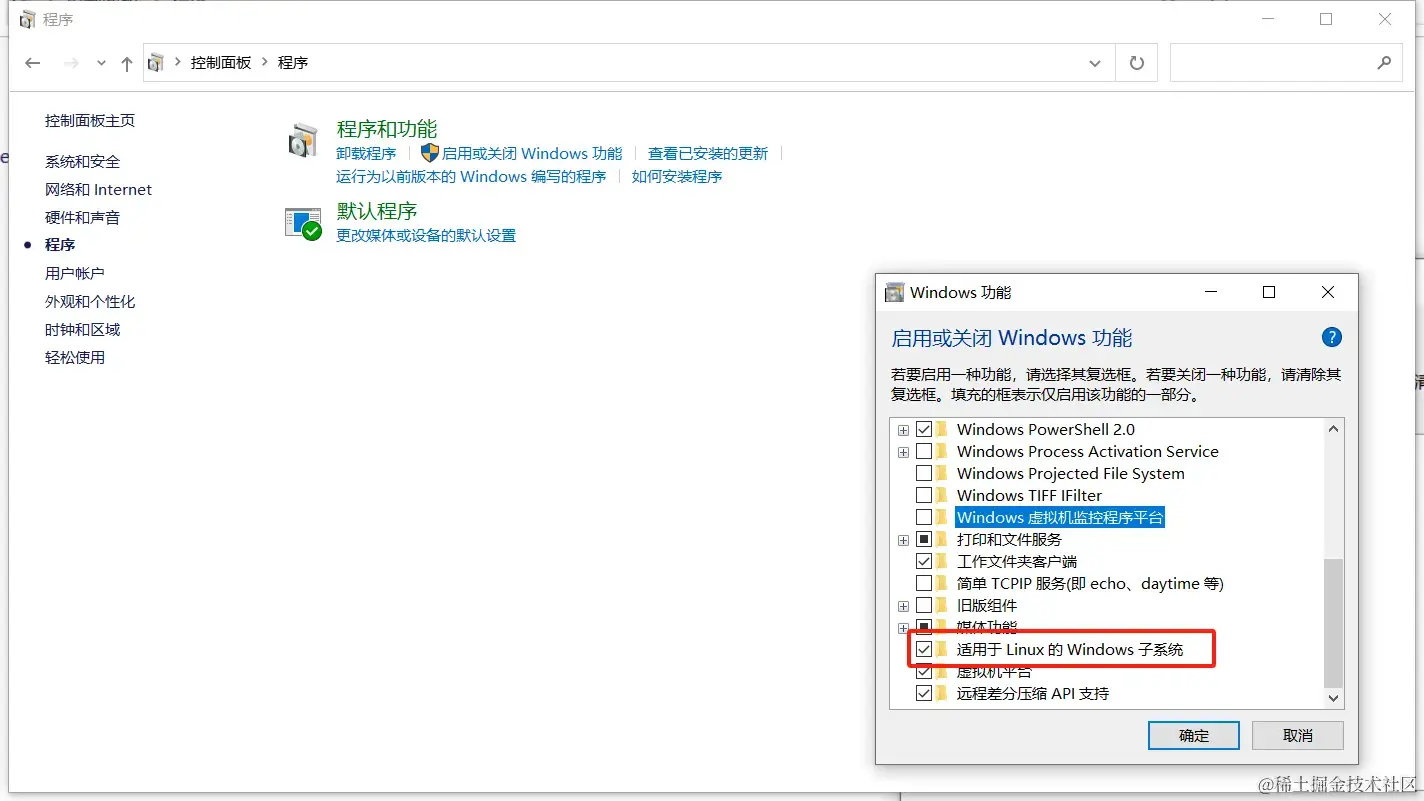The width and height of the screenshot is (1424, 801).
Task: Expand Windows PowerShell 2.0 tree node
Action: point(903,430)
